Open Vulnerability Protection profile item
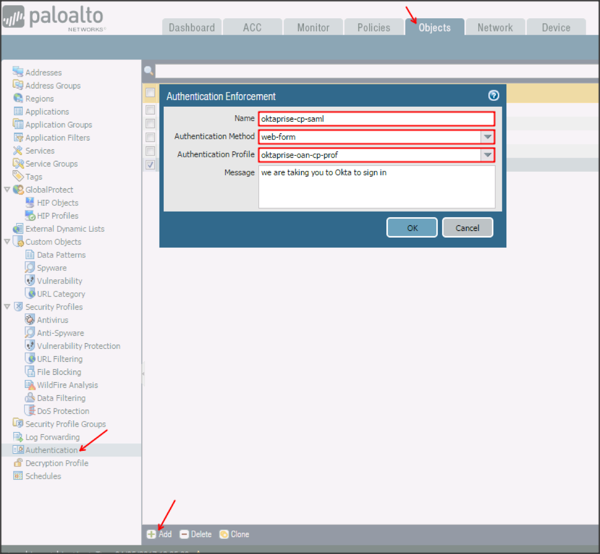 tap(30, 346)
